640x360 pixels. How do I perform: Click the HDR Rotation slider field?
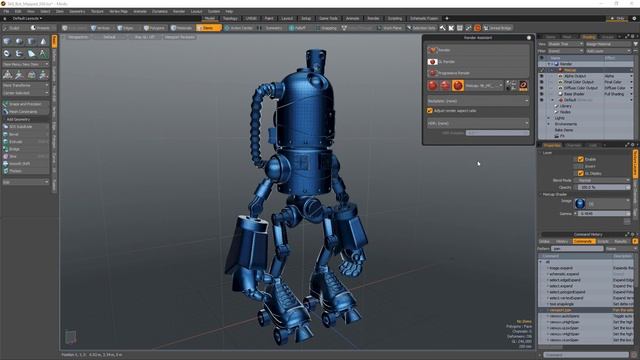(x=498, y=133)
